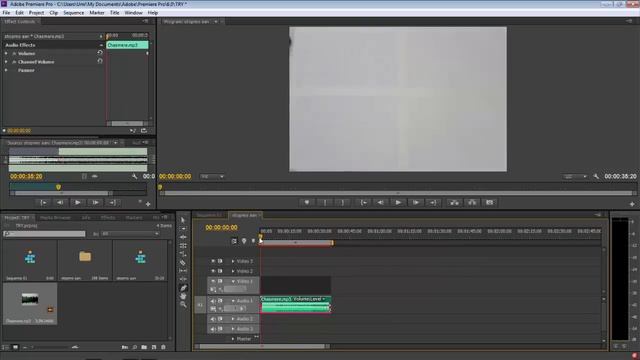Switch to the Media Browser tab
The width and height of the screenshot is (640, 360).
55,218
